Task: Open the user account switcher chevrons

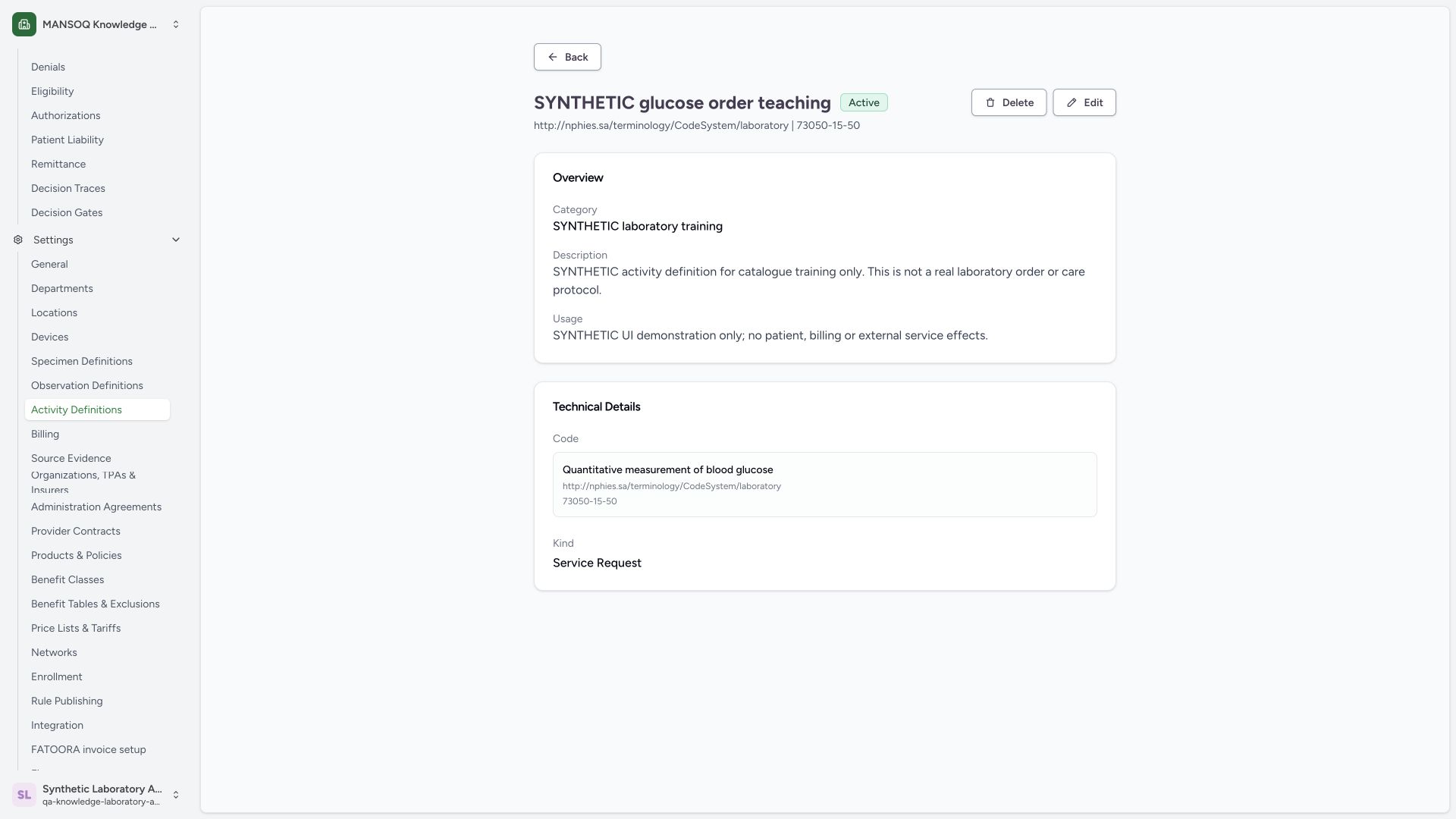Action: tap(176, 795)
